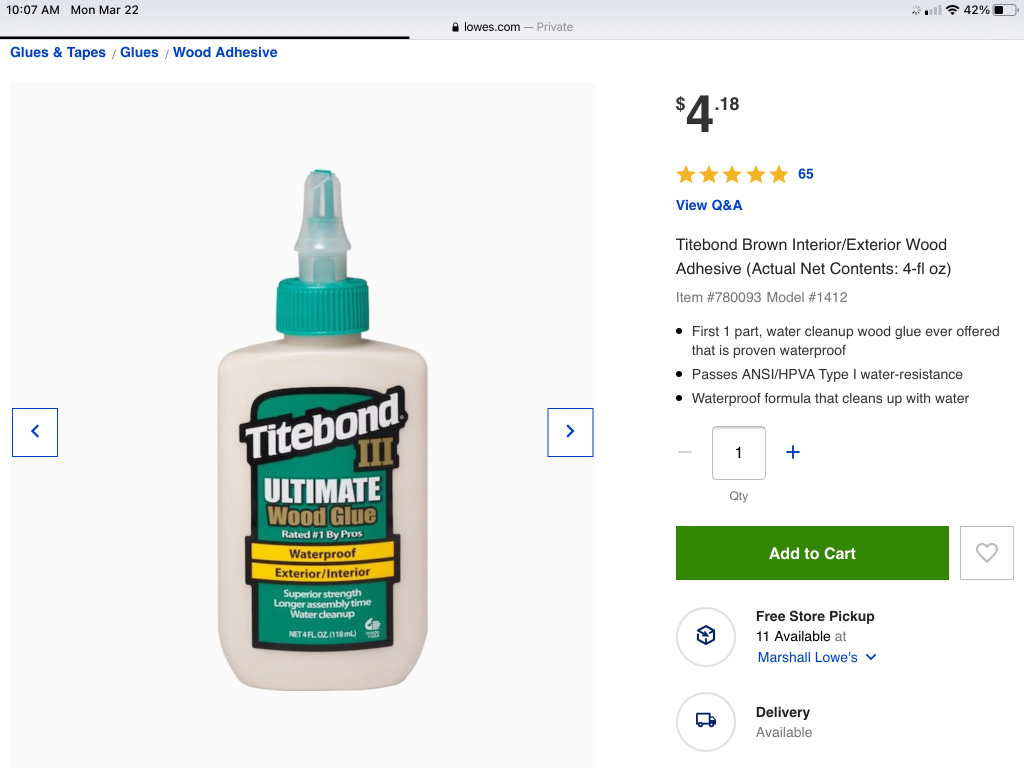Click the previous image arrow
The height and width of the screenshot is (768, 1024).
[x=35, y=432]
